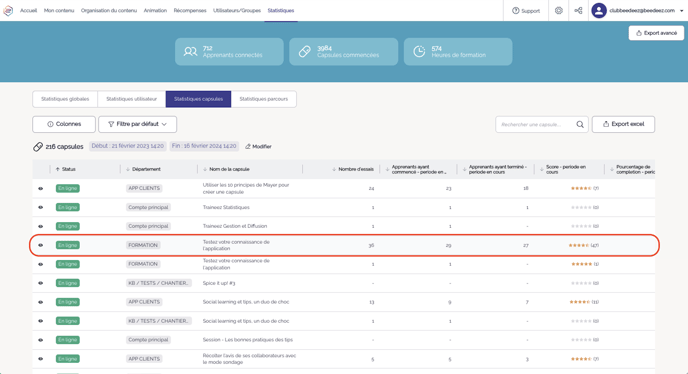Open the user profile avatar icon
This screenshot has height=374, width=688.
click(599, 11)
